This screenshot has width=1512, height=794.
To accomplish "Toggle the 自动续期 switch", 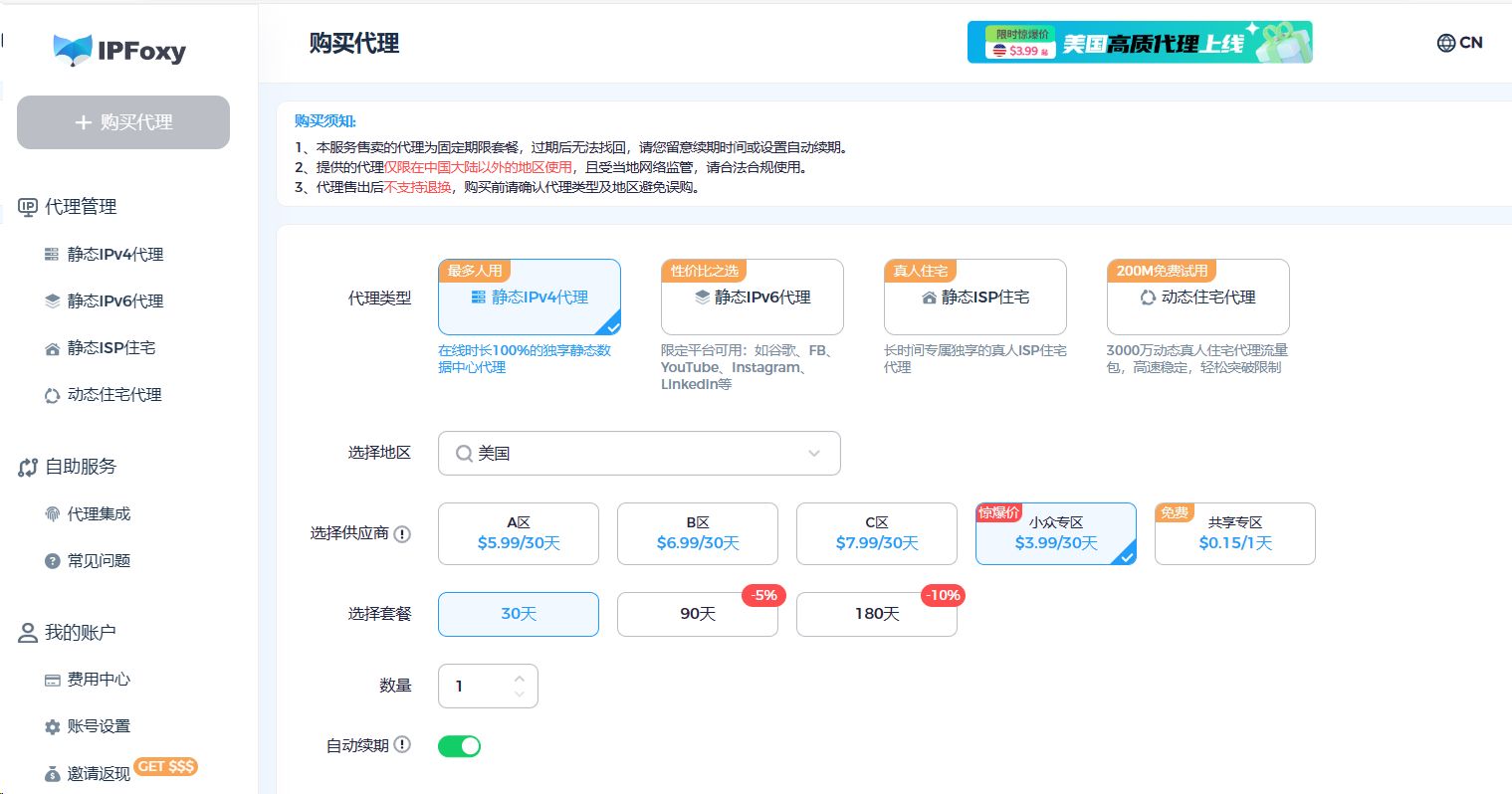I will coord(459,745).
